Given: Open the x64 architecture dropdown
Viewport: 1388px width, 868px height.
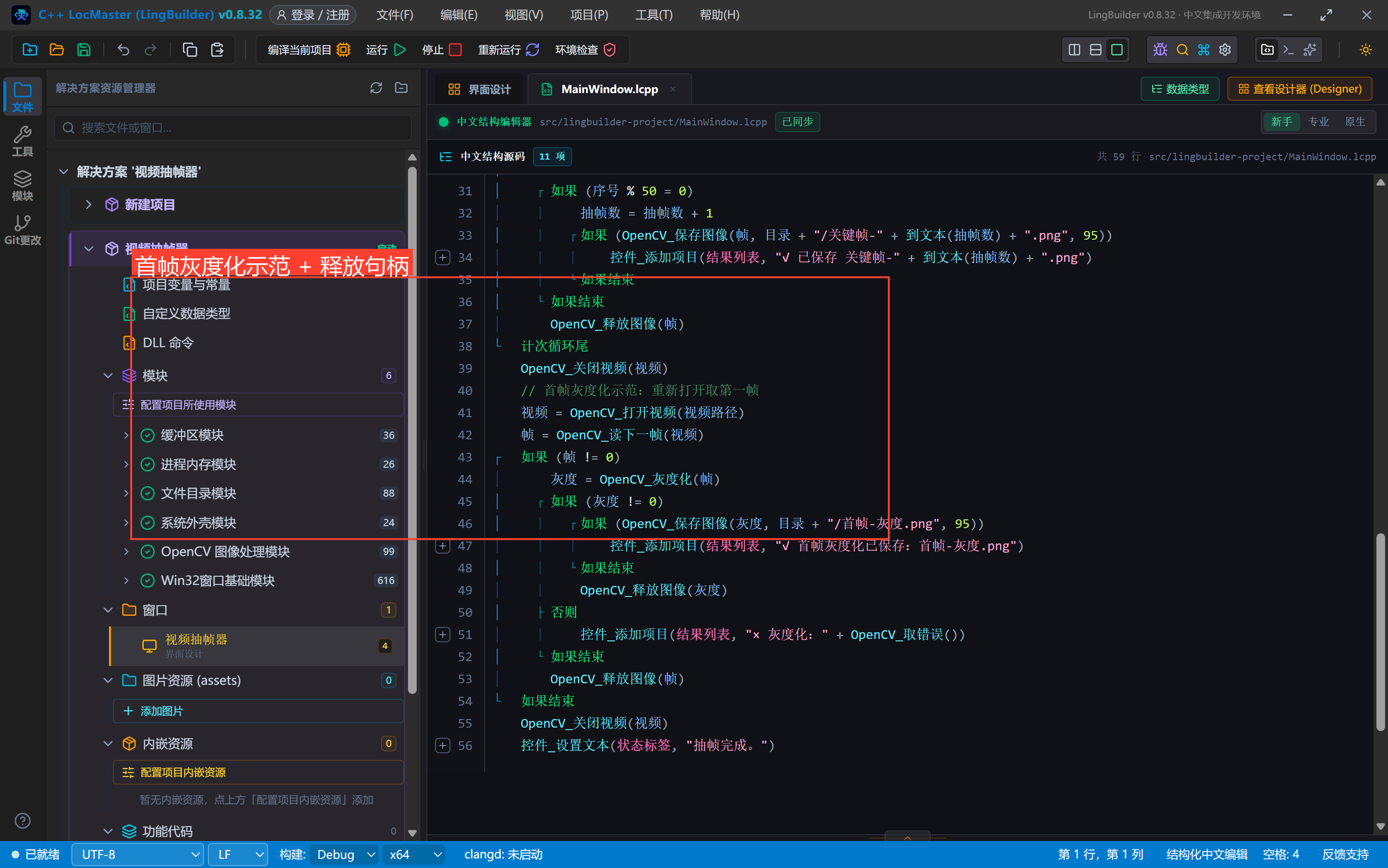Looking at the screenshot, I should [x=415, y=854].
